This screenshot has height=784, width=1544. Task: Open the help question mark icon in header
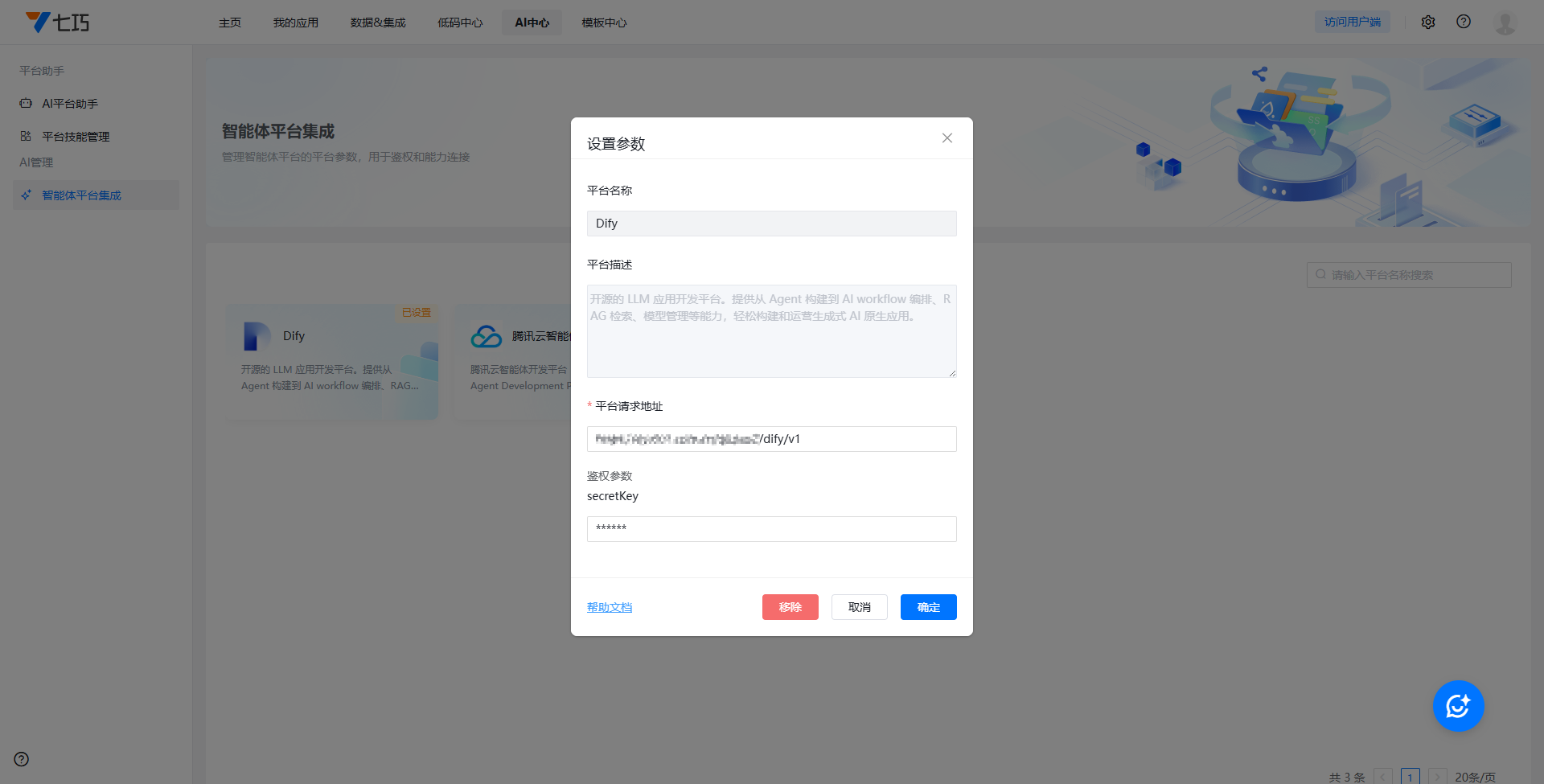1464,22
